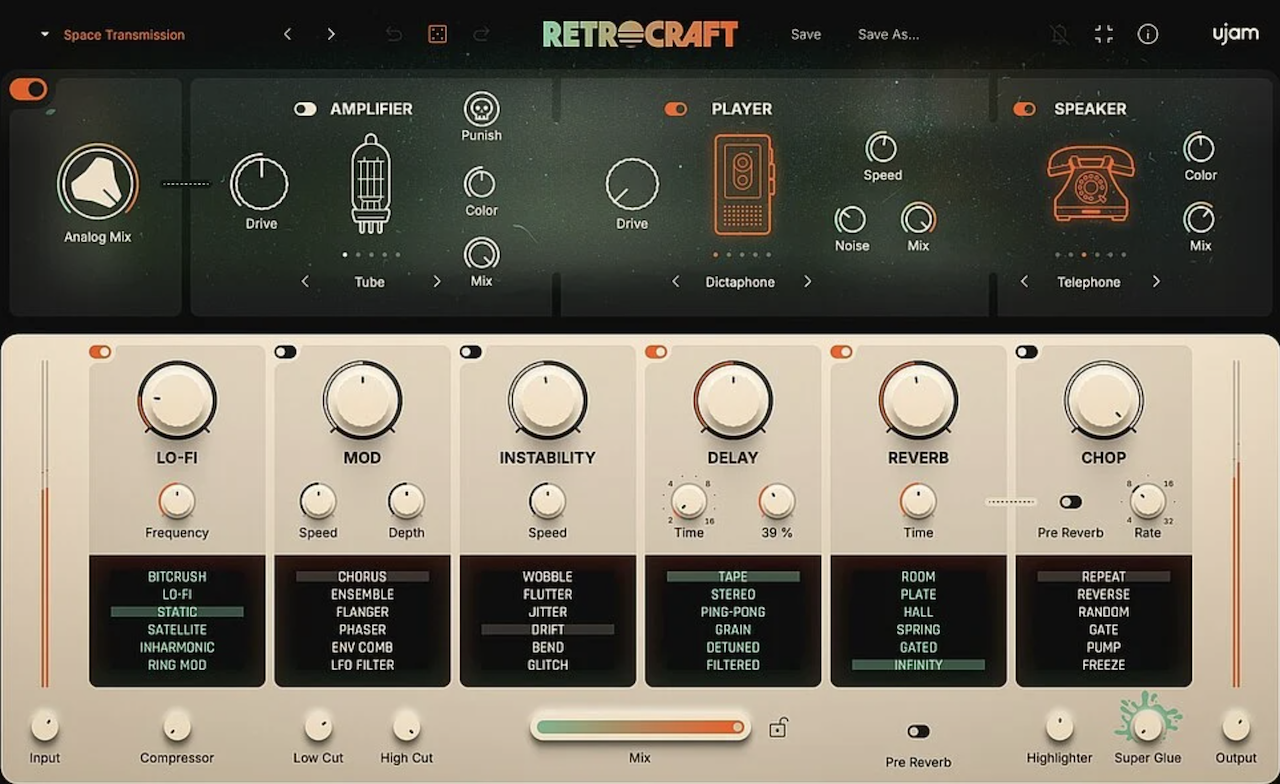Undo the last change
This screenshot has width=1280, height=784.
(394, 34)
